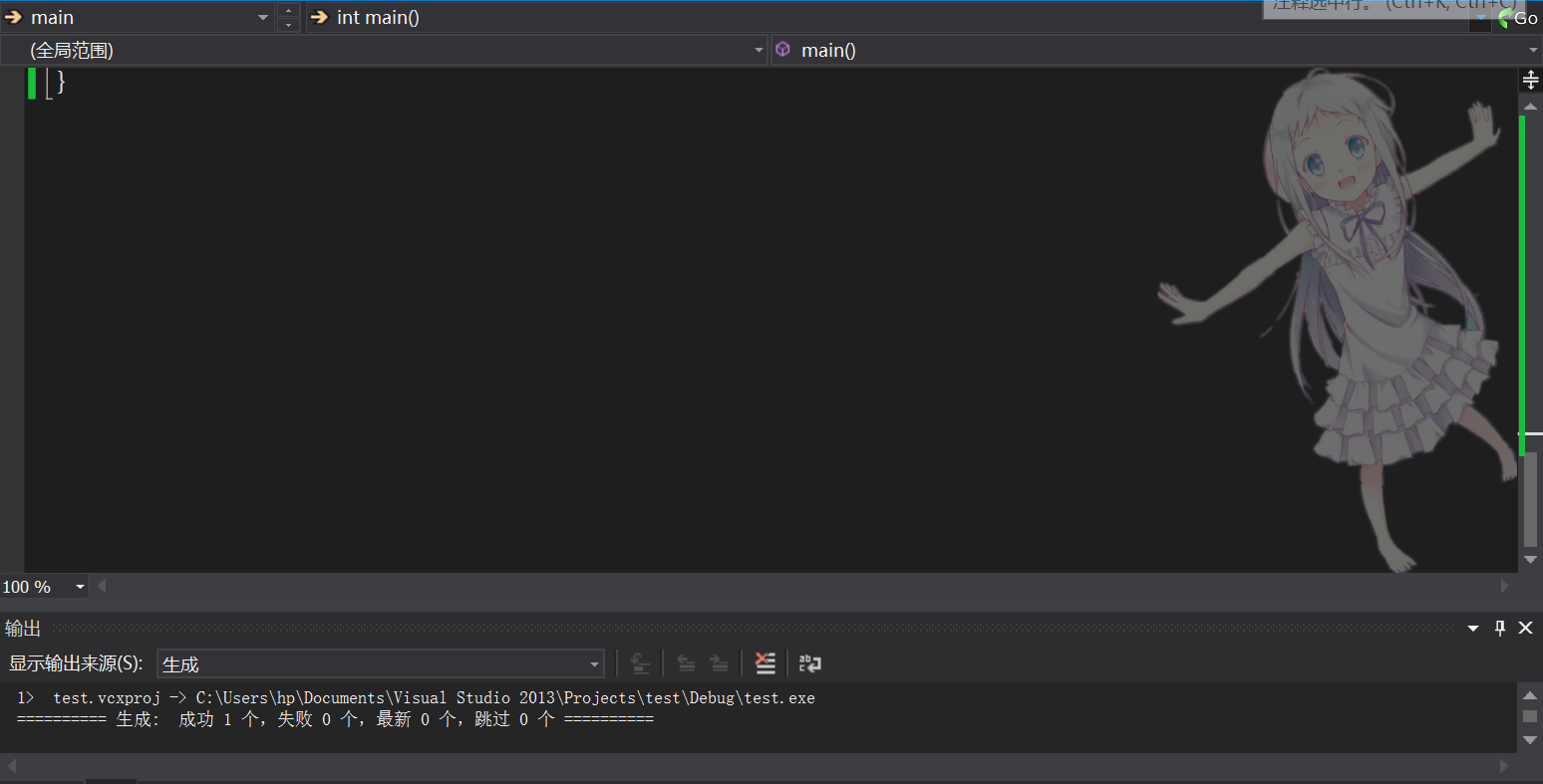Click the closing brace line in editor
1543x784 pixels.
point(61,82)
